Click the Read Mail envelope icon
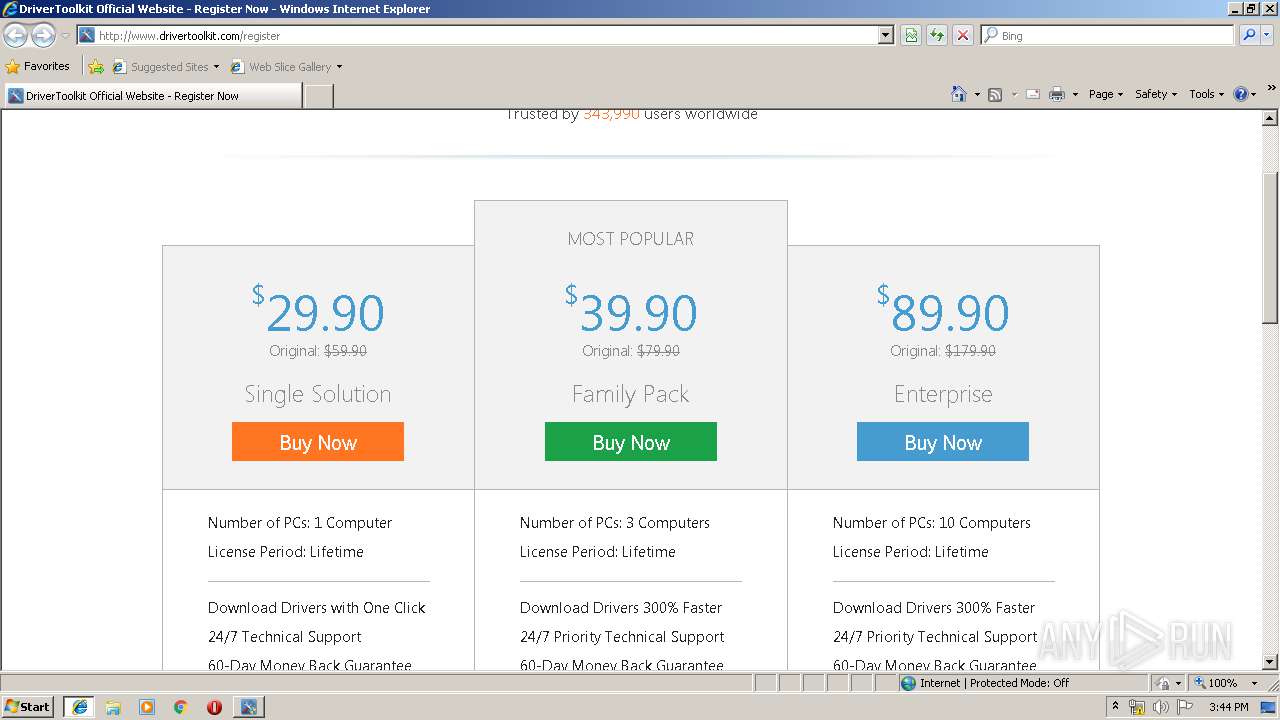This screenshot has width=1280, height=720. 1033,94
